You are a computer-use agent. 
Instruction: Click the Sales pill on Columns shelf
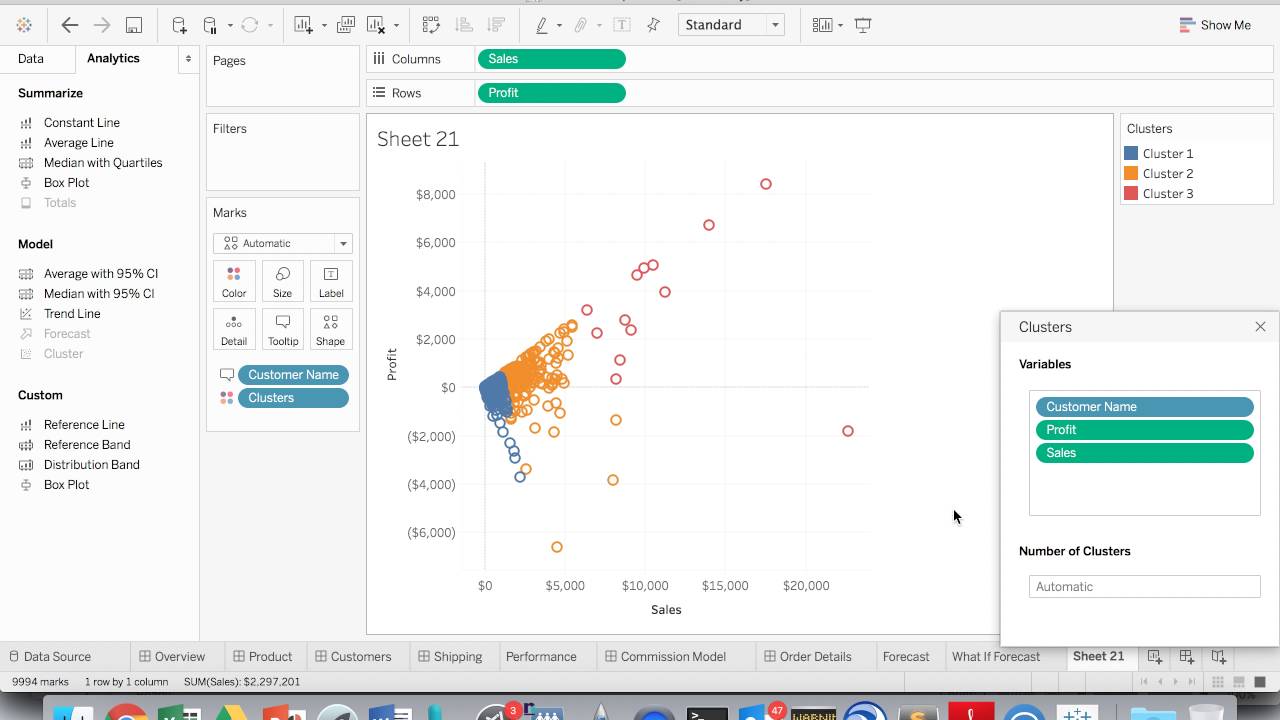(552, 59)
